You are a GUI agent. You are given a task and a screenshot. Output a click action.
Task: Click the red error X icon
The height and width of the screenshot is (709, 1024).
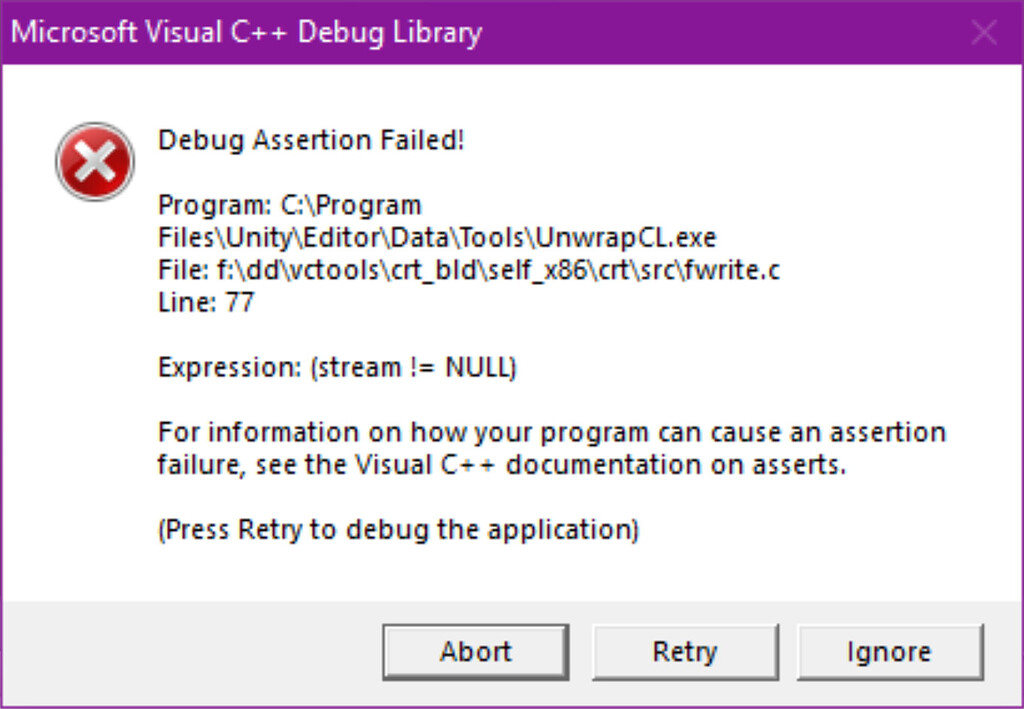pyautogui.click(x=95, y=161)
